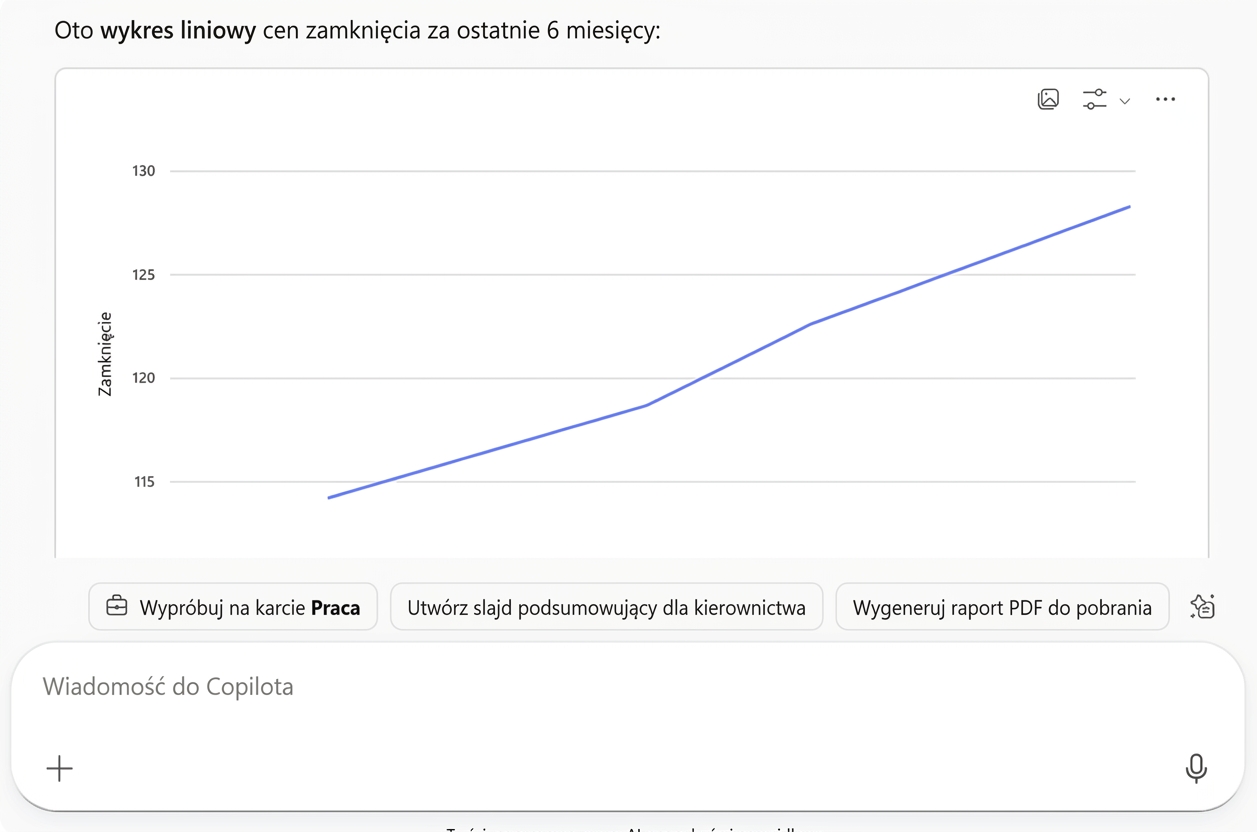This screenshot has height=832, width=1257.
Task: Start voice input with the microphone
Action: pyautogui.click(x=1196, y=768)
